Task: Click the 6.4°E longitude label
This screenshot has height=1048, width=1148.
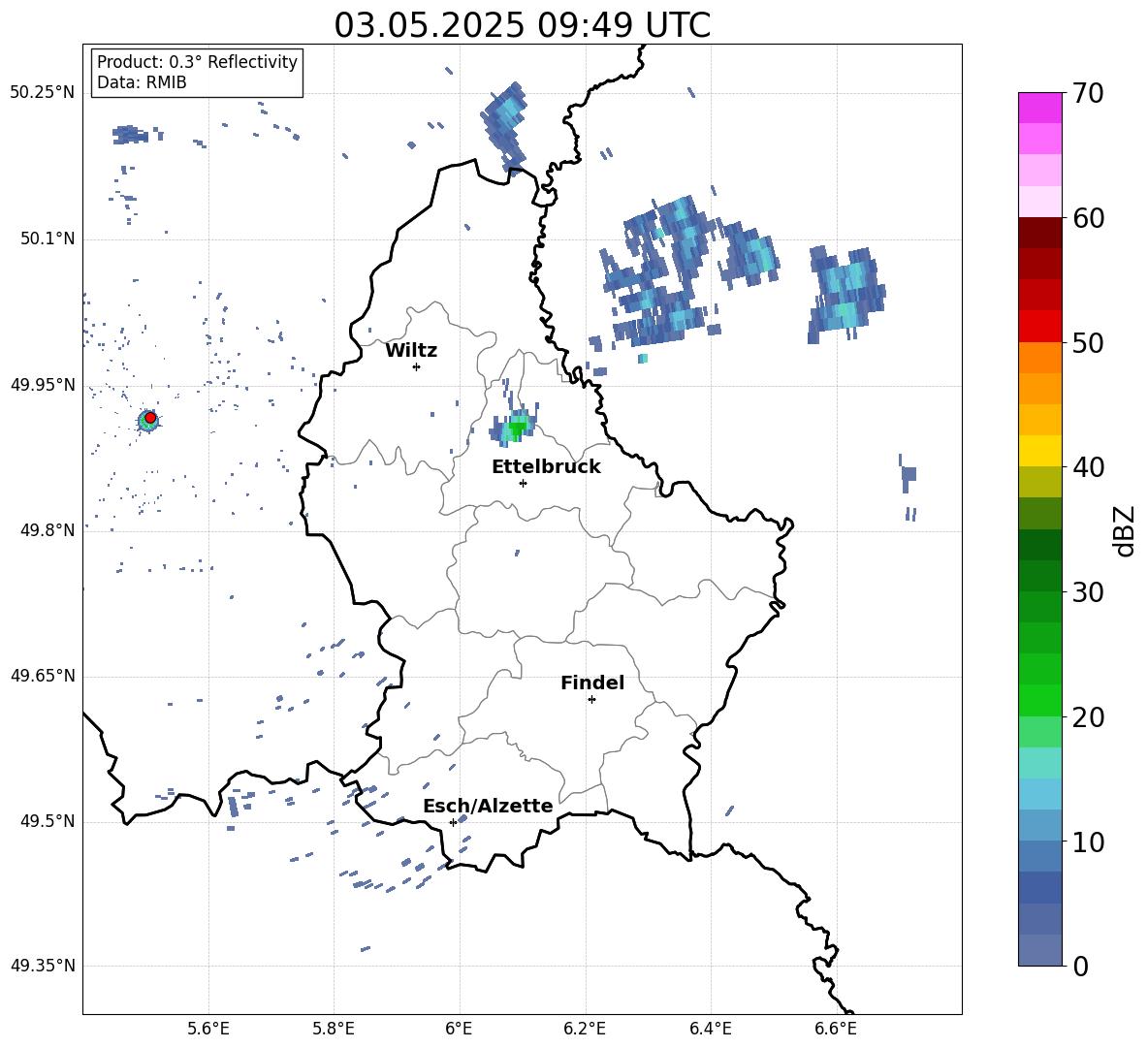Action: click(x=710, y=1029)
